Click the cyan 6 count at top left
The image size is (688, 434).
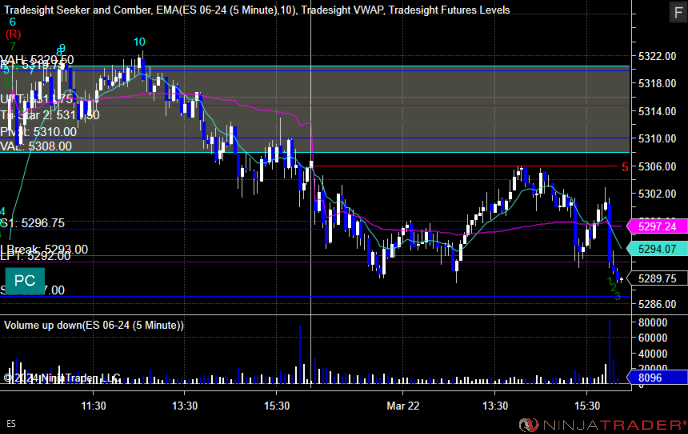point(12,22)
